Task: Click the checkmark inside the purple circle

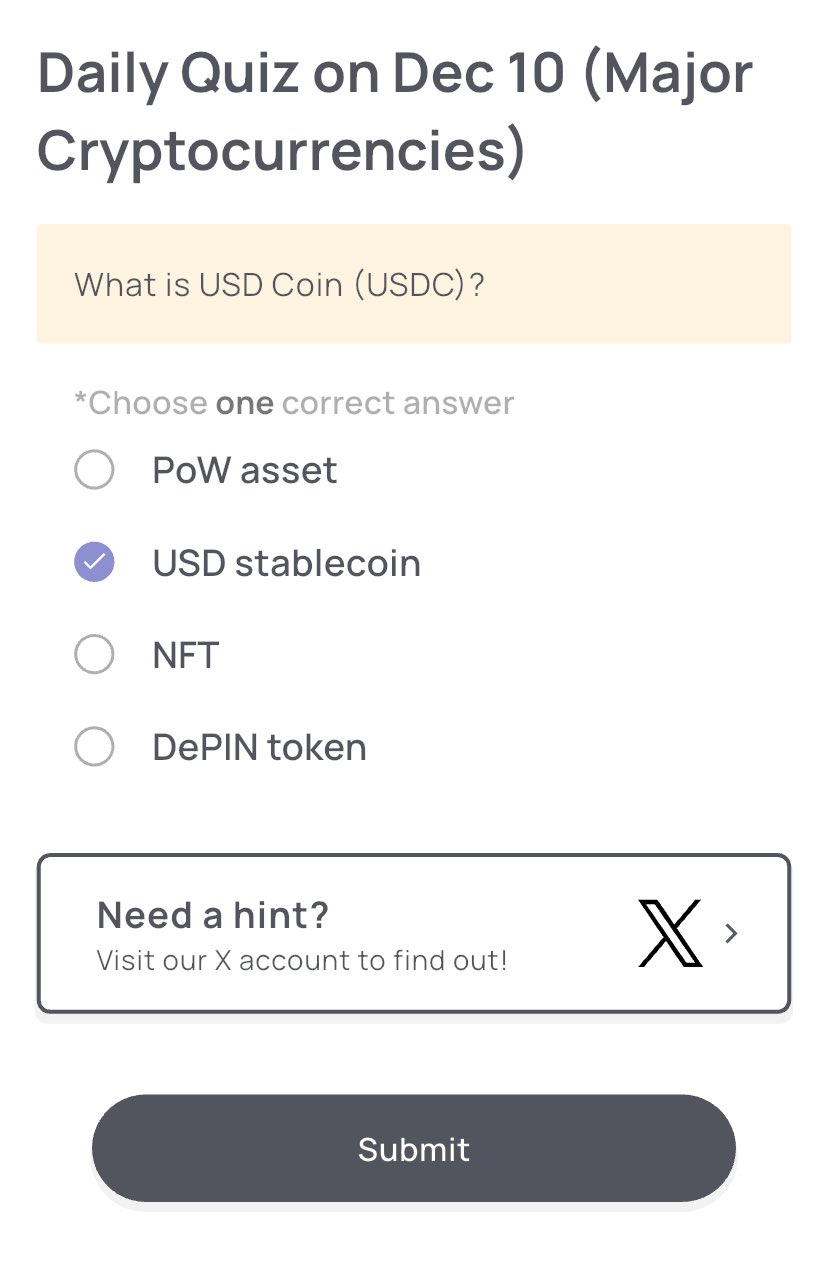Action: tap(93, 562)
